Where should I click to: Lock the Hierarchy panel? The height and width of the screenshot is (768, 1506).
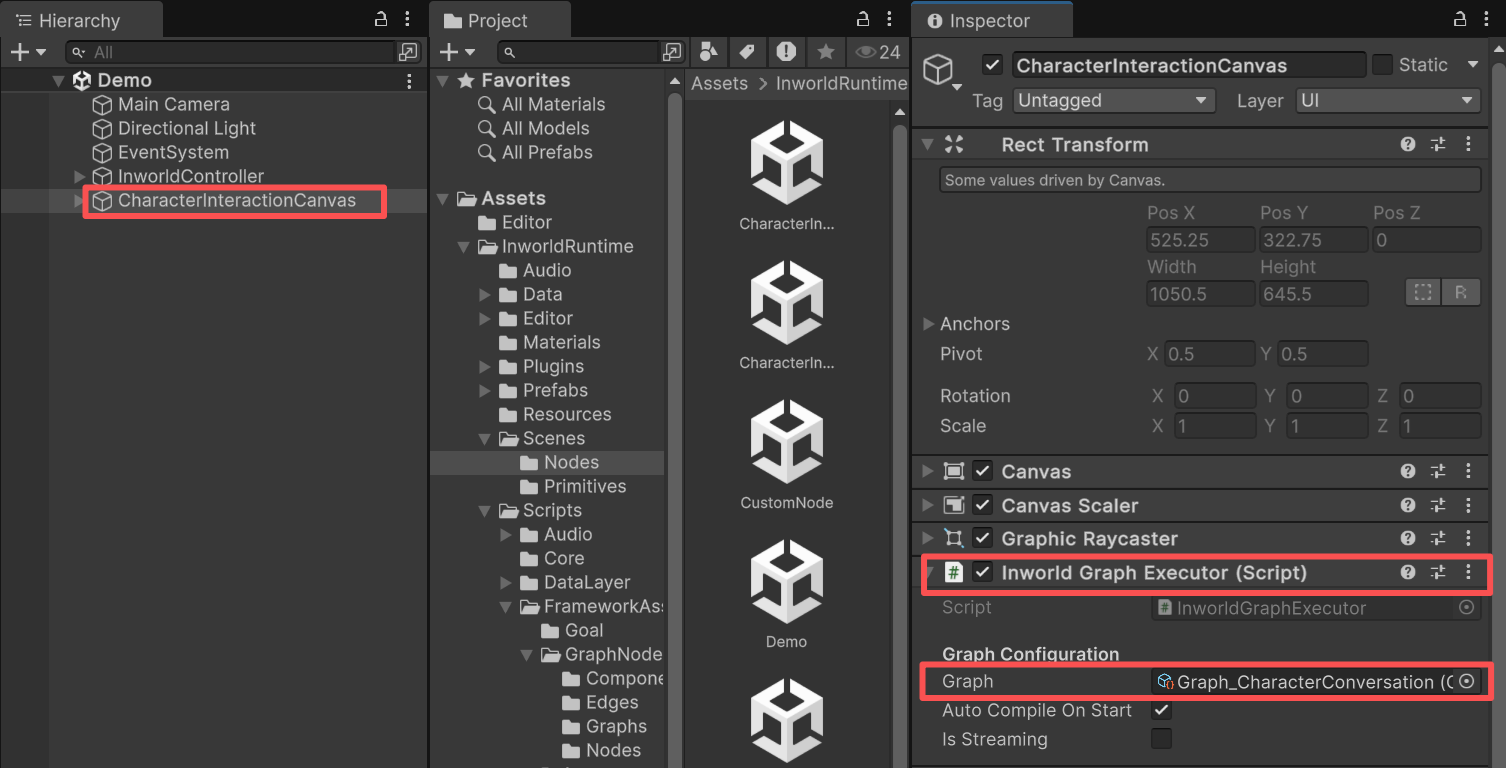(380, 19)
